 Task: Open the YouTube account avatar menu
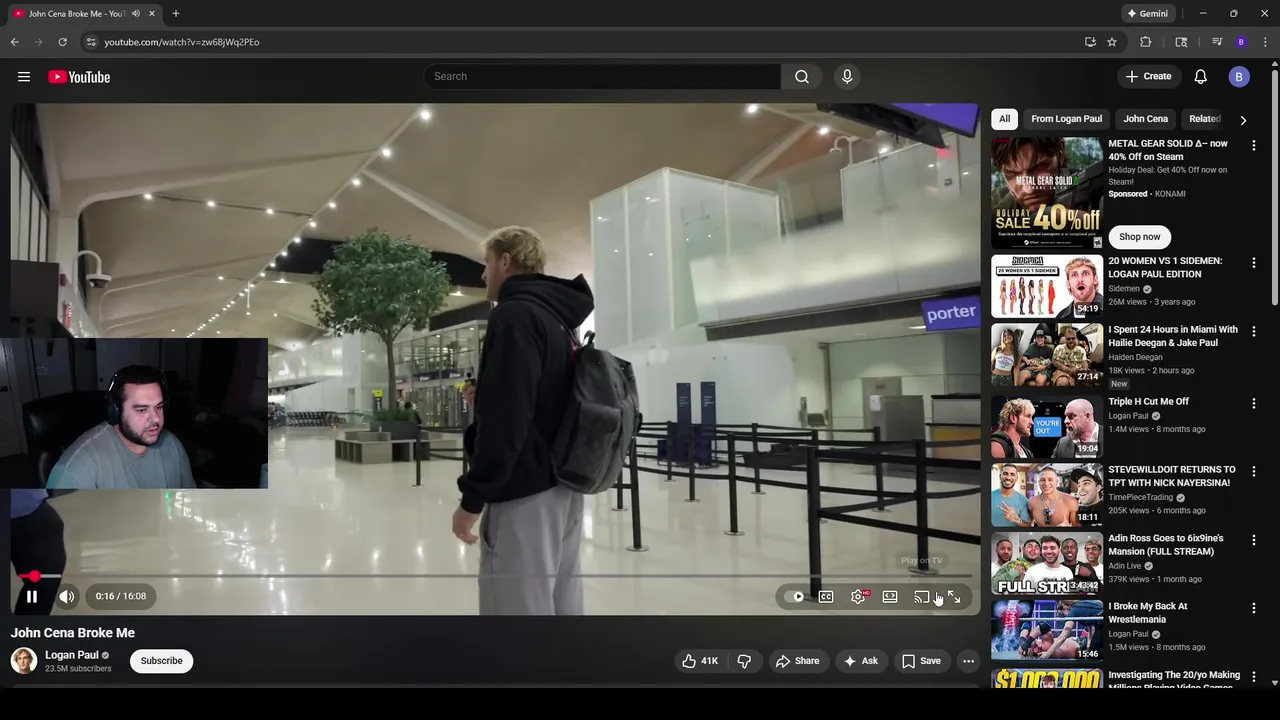(1239, 77)
